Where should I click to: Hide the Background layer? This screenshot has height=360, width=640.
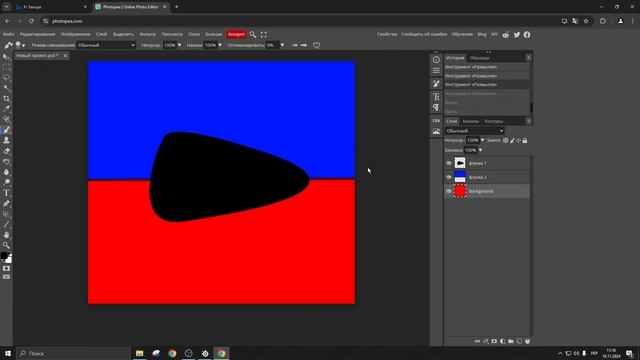pos(449,191)
